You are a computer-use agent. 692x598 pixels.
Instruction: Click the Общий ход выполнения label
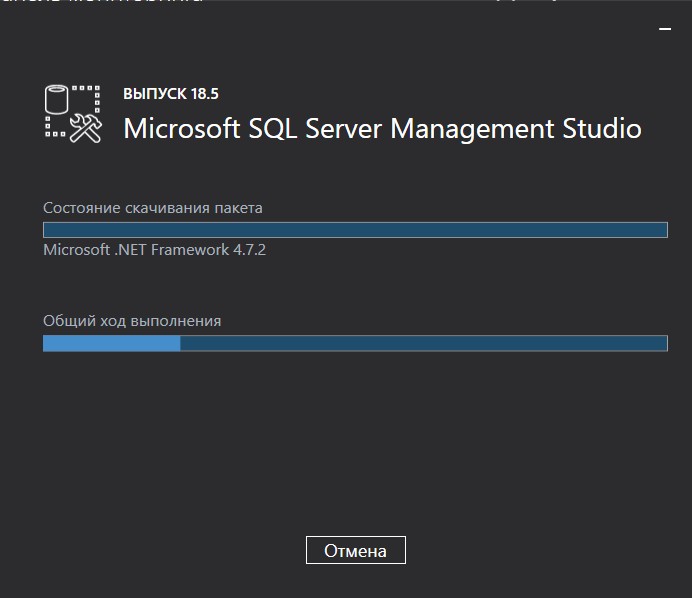click(x=132, y=321)
